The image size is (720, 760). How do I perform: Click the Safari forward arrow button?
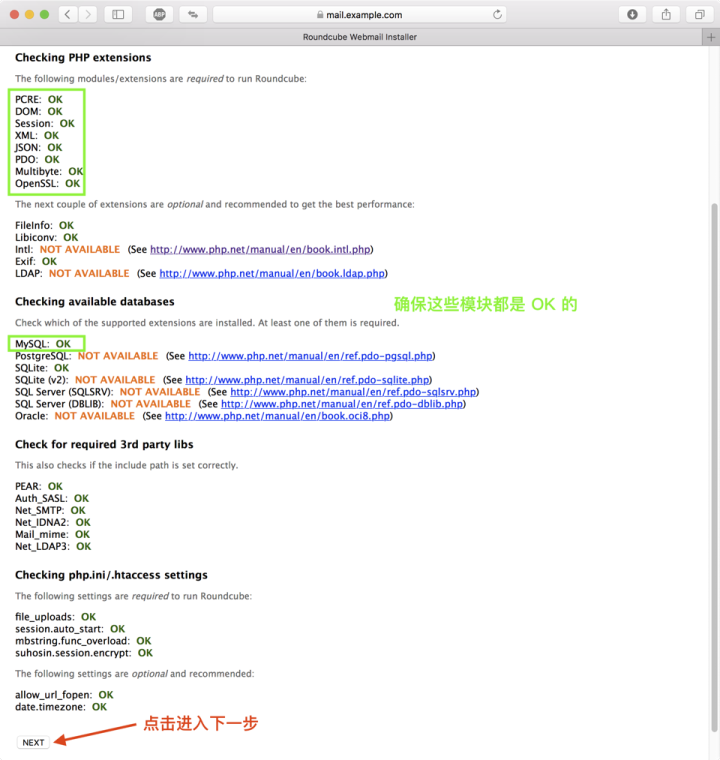coord(88,14)
